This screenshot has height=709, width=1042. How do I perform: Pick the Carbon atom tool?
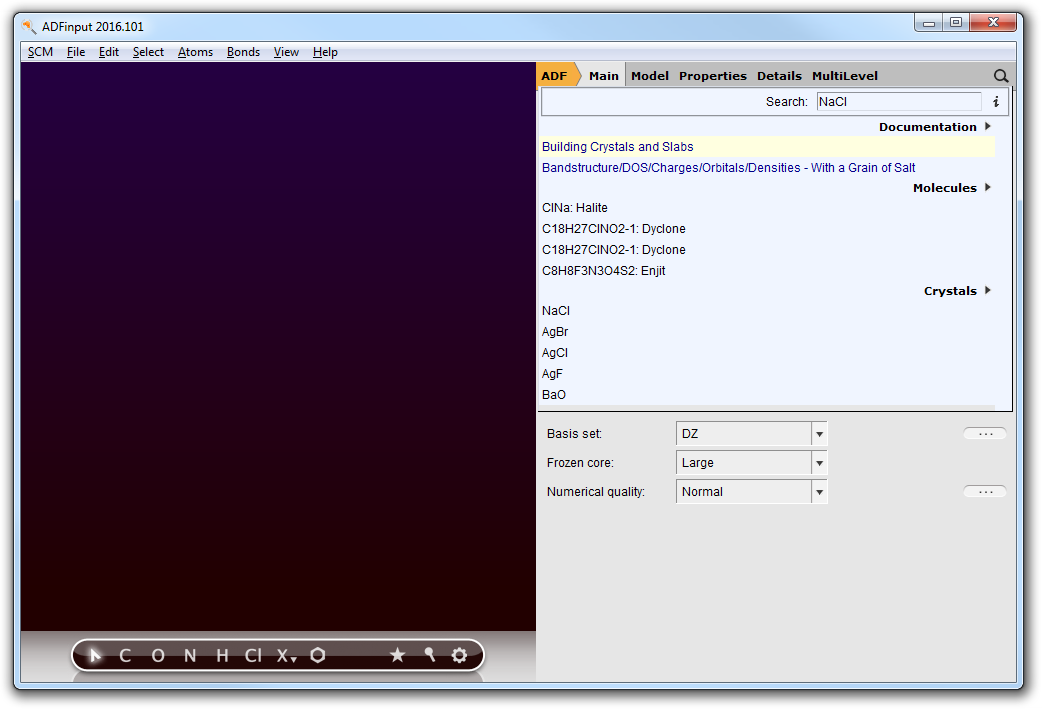125,656
